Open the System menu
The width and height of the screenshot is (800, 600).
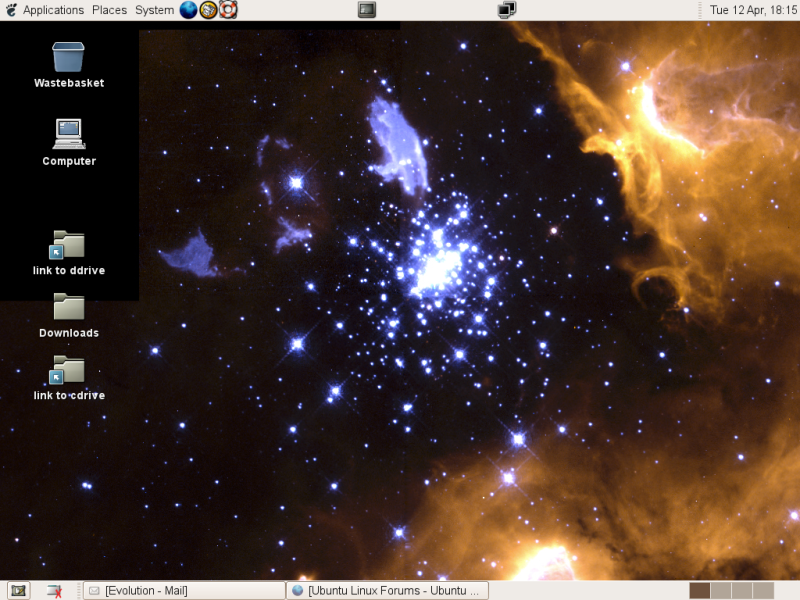click(x=154, y=10)
